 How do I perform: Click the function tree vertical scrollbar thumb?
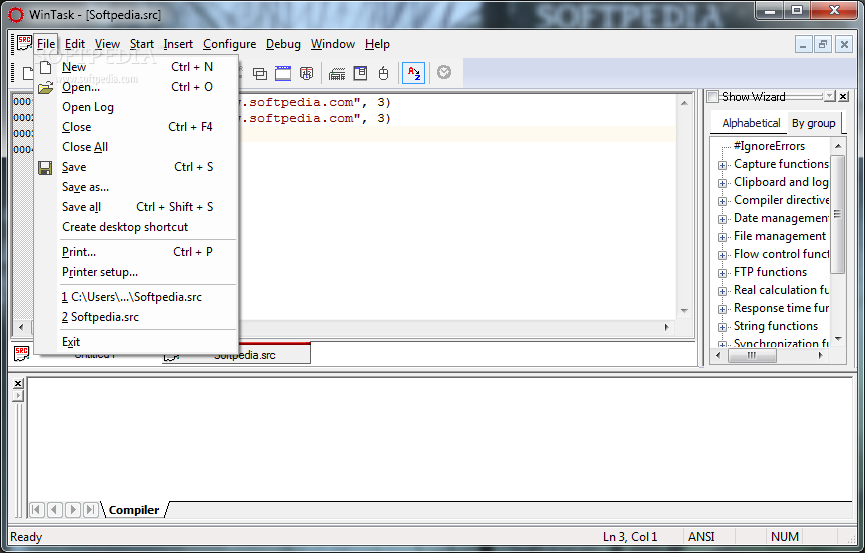pos(837,214)
